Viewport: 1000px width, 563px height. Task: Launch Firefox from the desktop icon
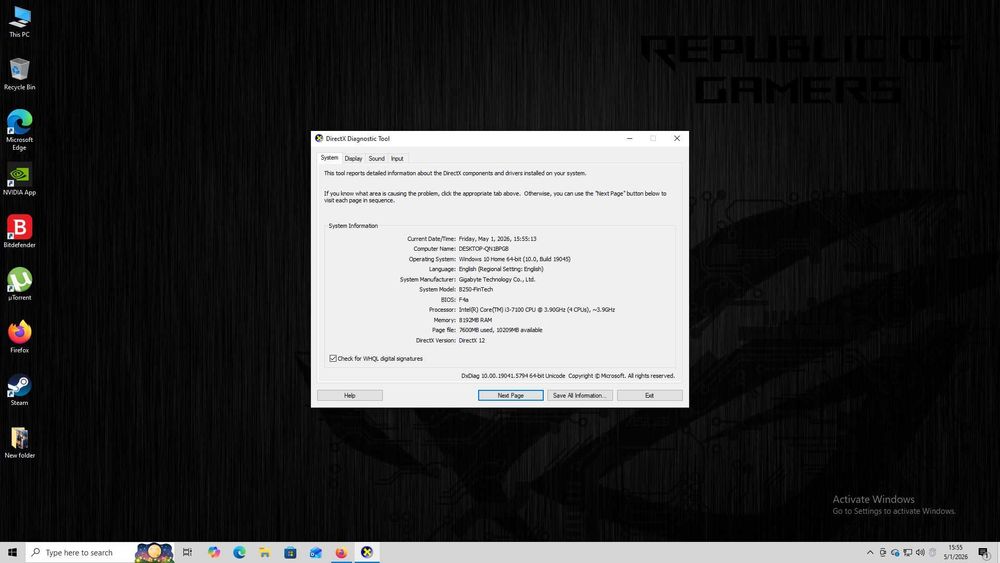[19, 337]
